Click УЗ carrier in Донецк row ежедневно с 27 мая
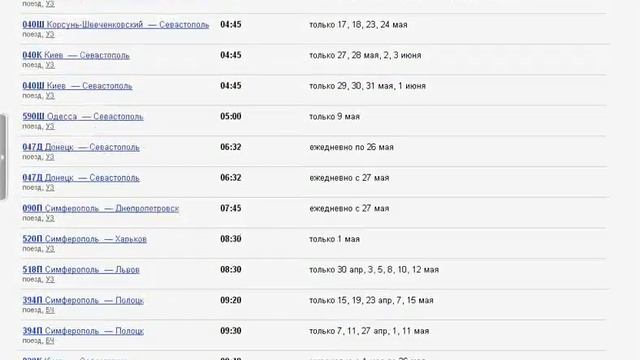 [x=50, y=188]
